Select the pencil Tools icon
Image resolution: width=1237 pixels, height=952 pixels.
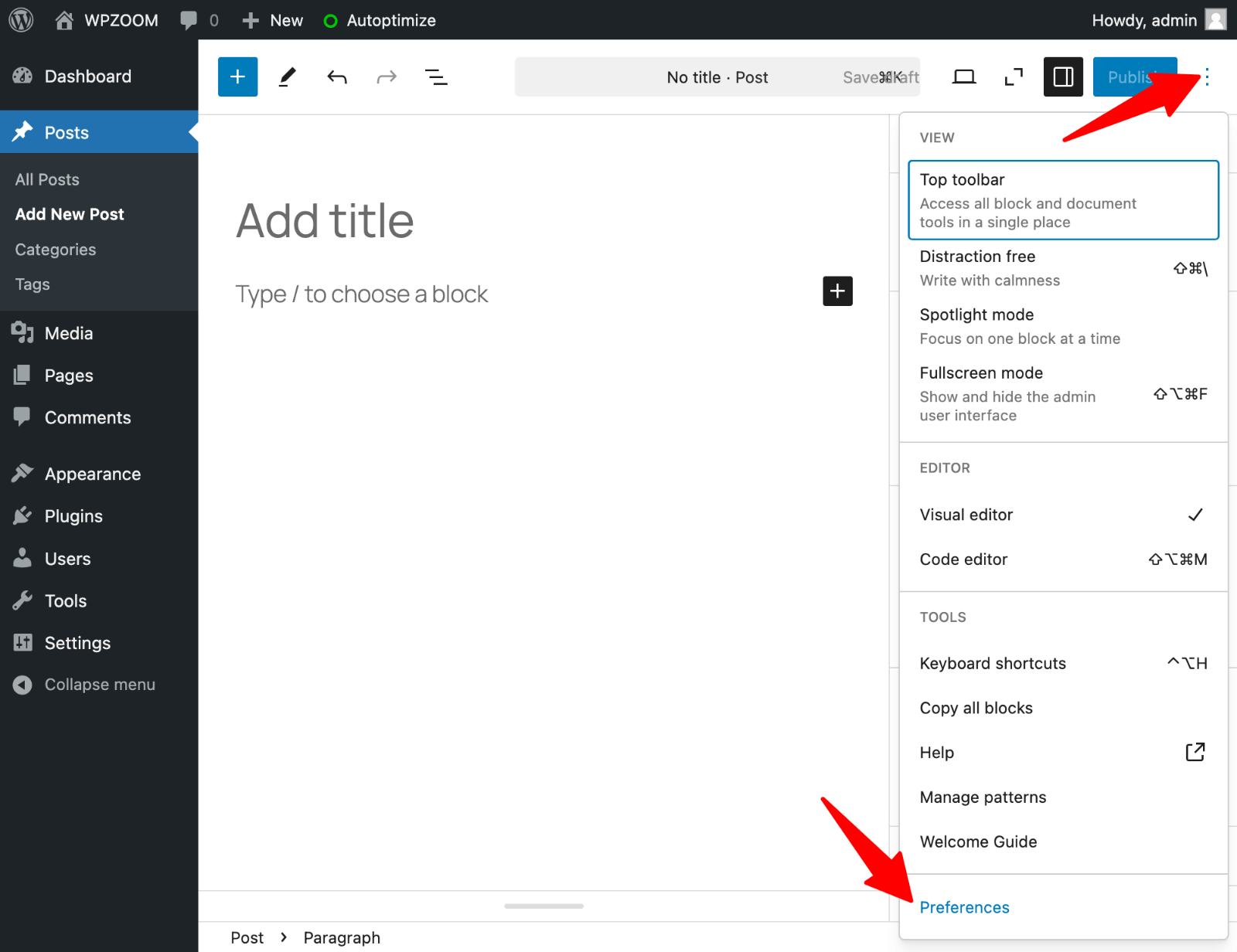[x=288, y=76]
